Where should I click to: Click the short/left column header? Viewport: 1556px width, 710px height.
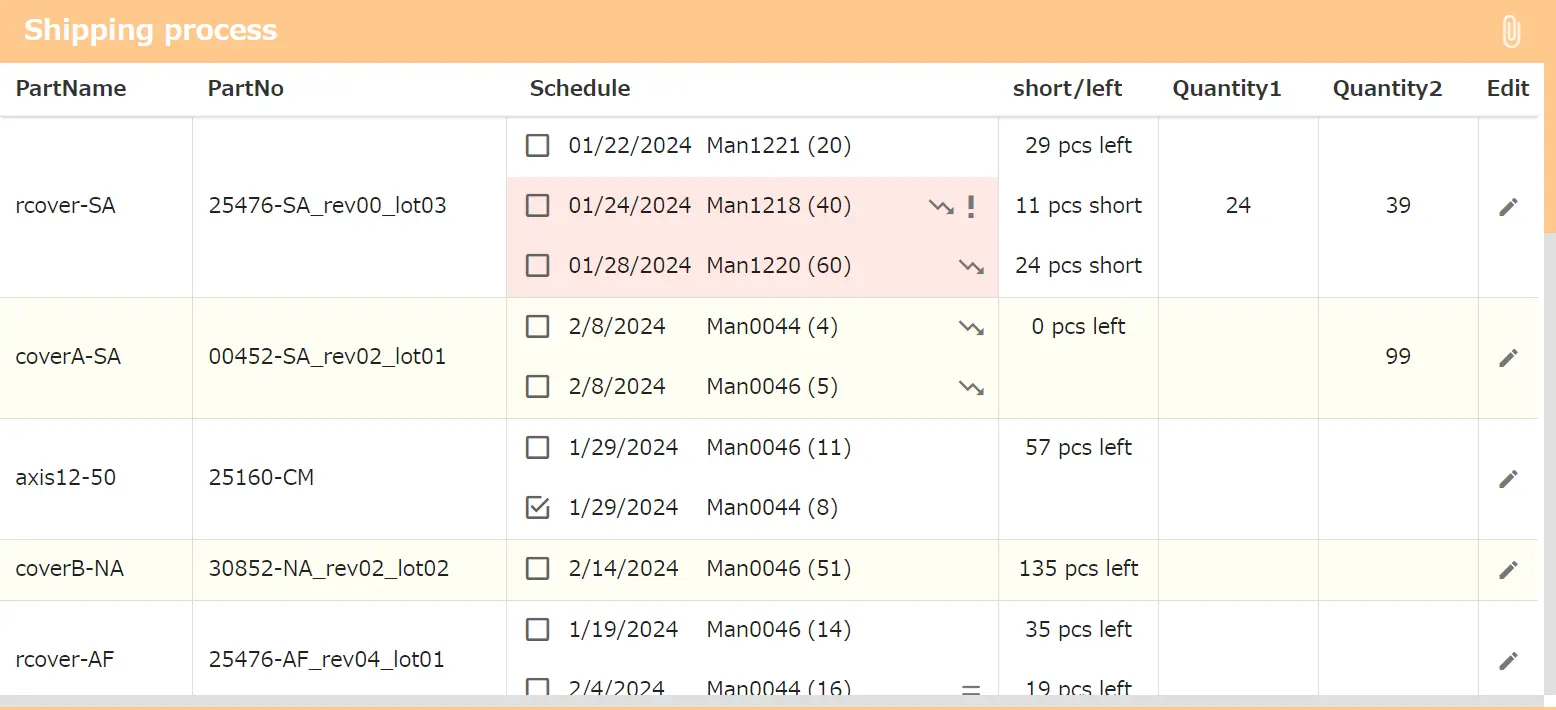1067,89
